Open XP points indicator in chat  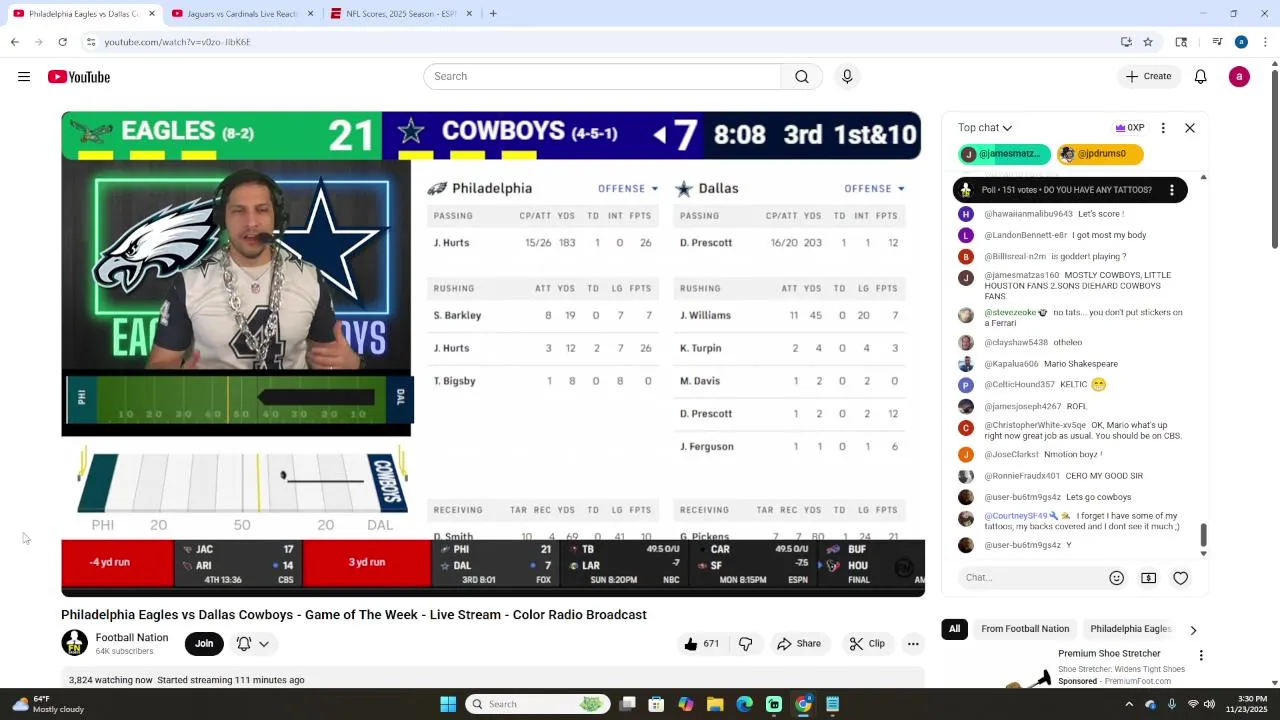click(x=1130, y=128)
